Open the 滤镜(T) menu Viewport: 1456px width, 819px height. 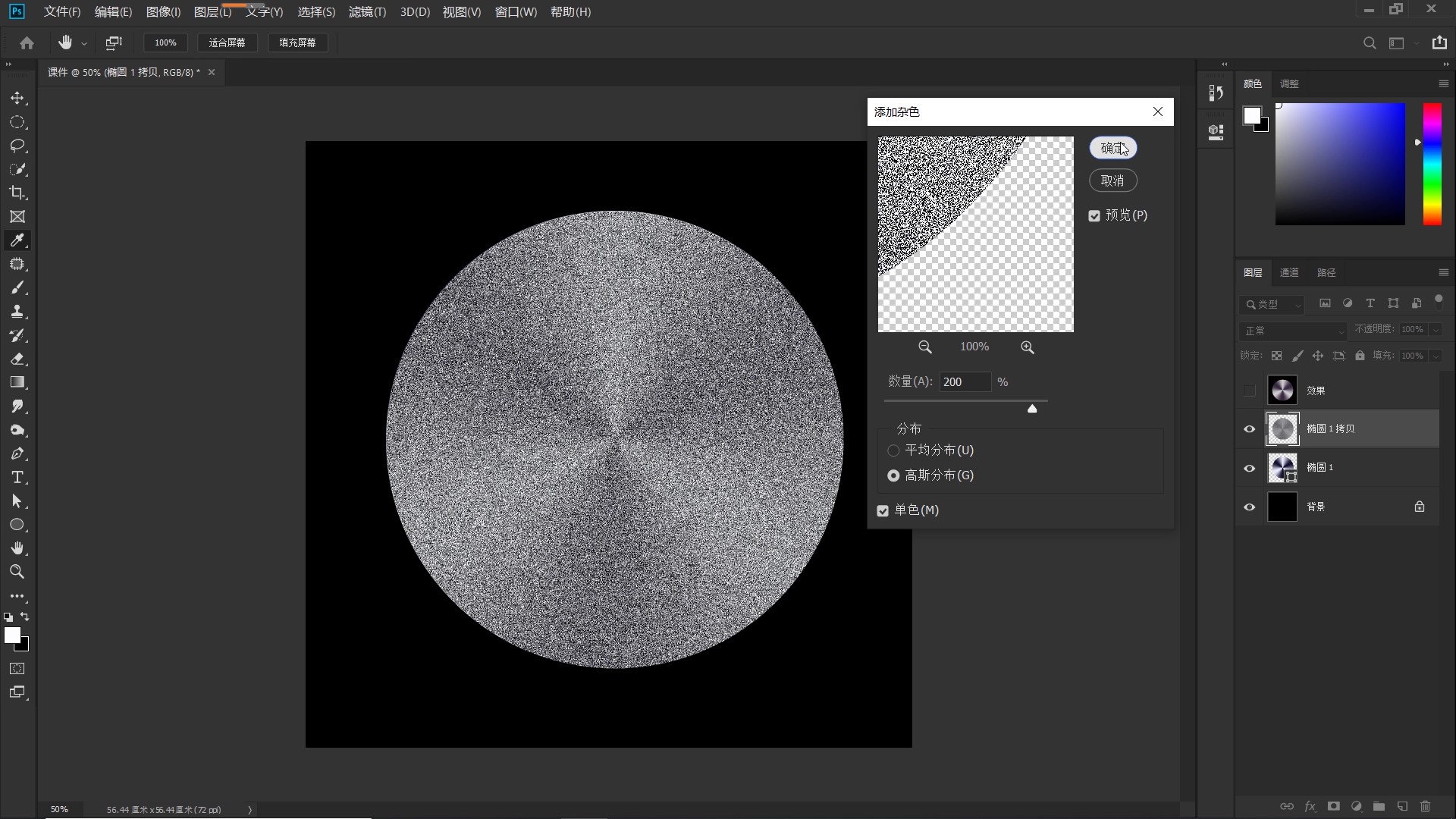[367, 12]
